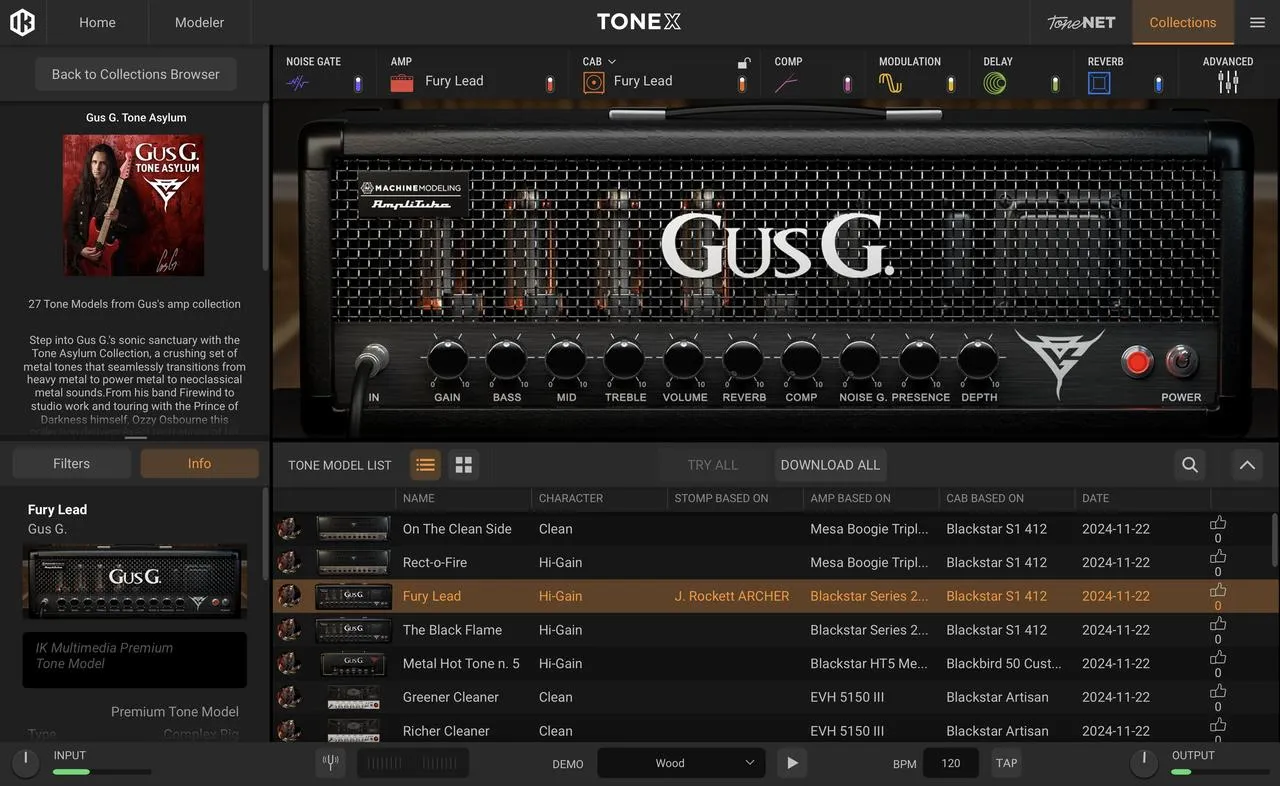The width and height of the screenshot is (1280, 786).
Task: Collapse the tone model list panel
Action: tap(1247, 465)
